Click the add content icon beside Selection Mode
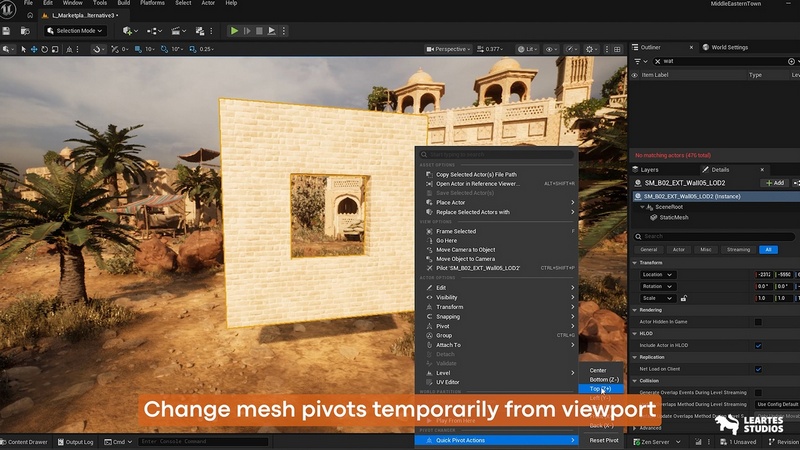This screenshot has height=450, width=800. (129, 31)
